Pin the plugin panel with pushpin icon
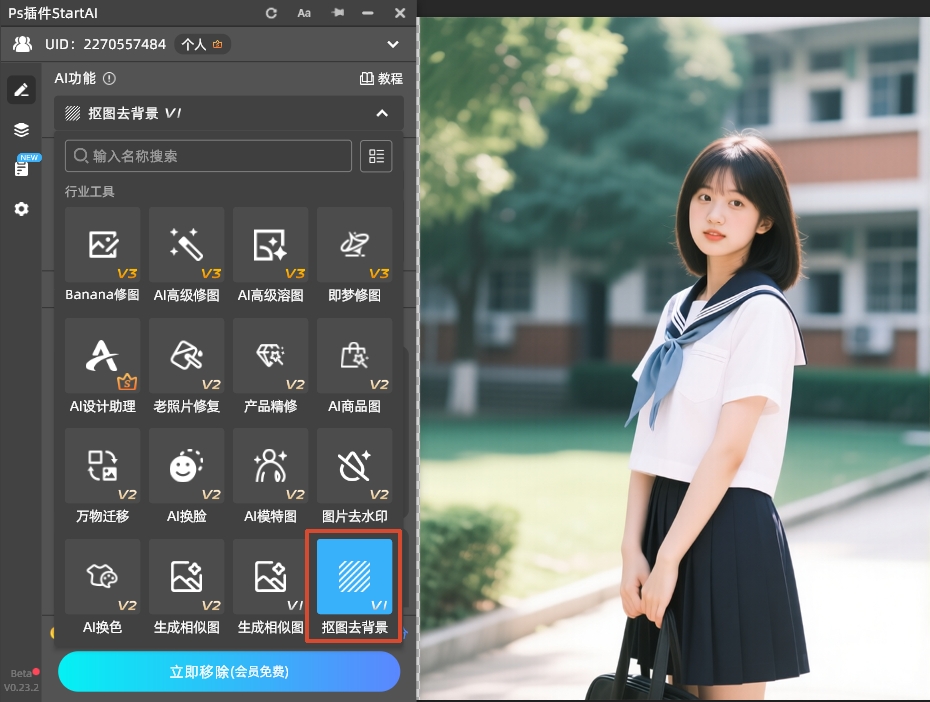This screenshot has height=702, width=930. [x=337, y=13]
